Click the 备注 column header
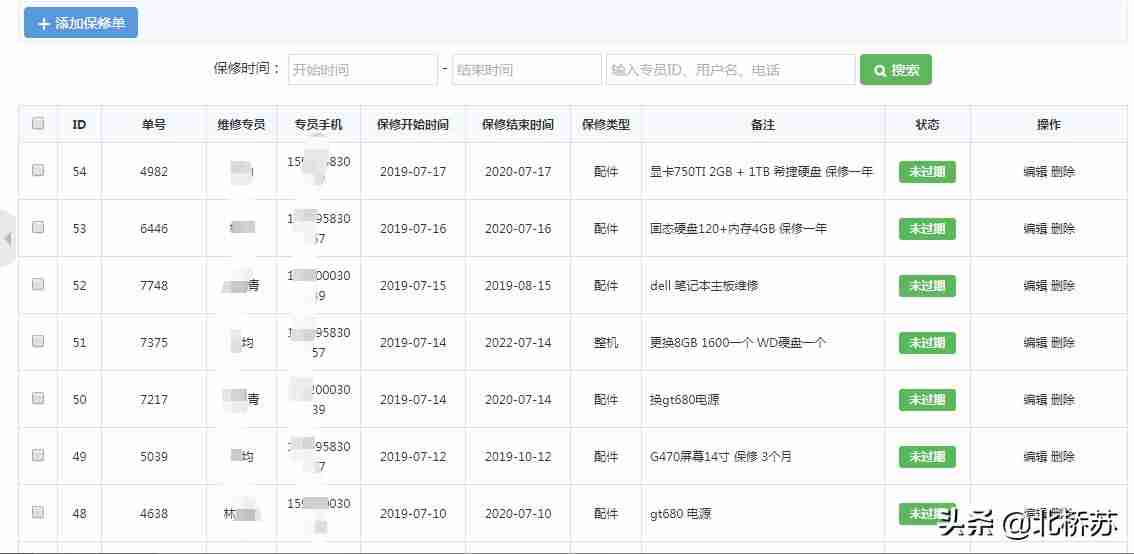 763,124
